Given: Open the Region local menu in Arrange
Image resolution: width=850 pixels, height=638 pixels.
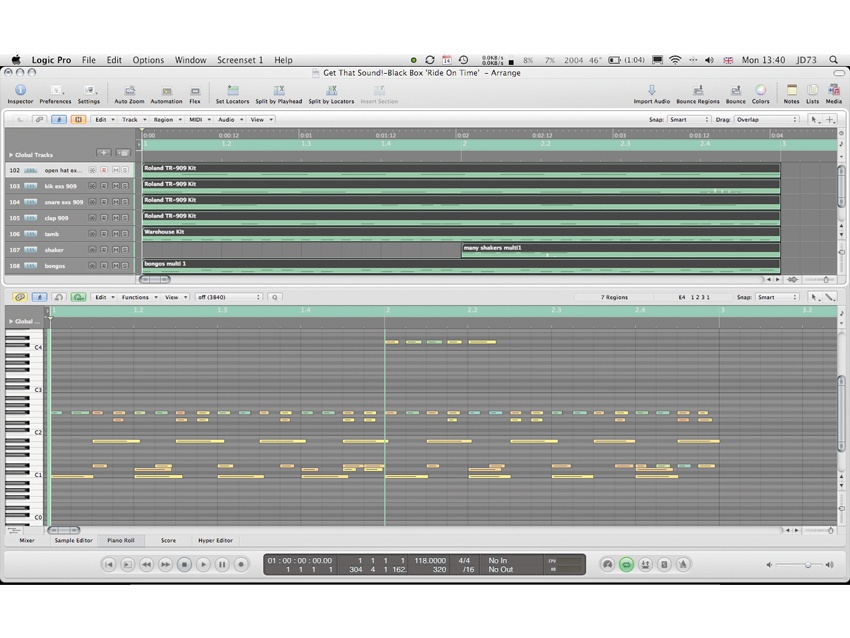Looking at the screenshot, I should tap(168, 119).
